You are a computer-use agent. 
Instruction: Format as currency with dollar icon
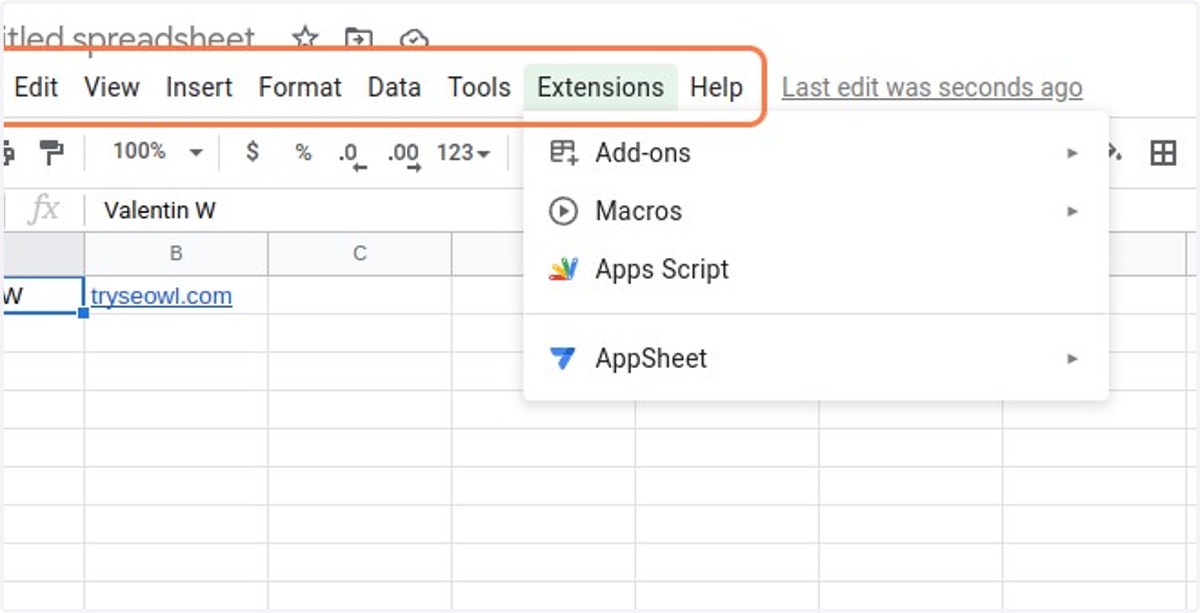coord(252,152)
